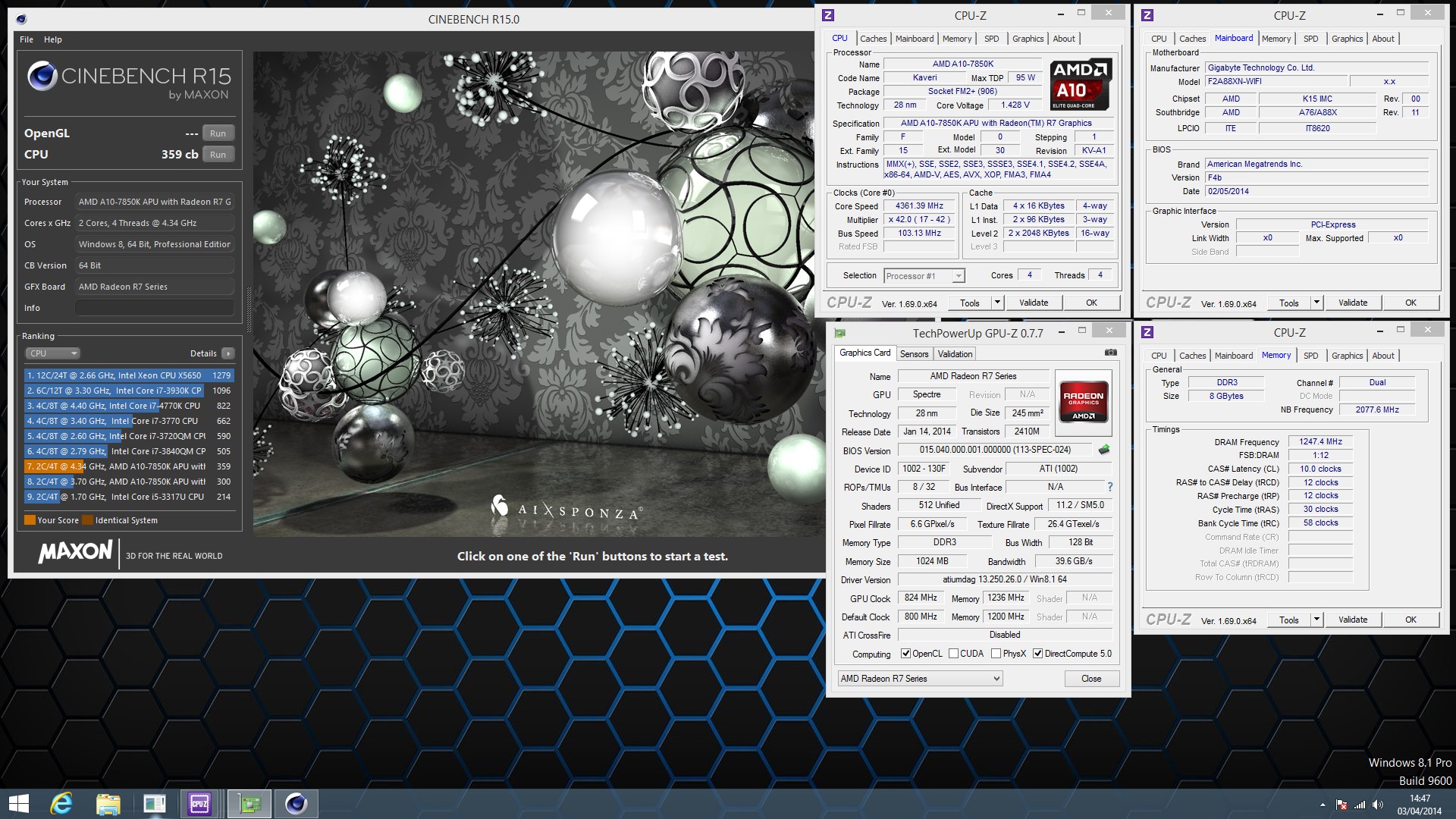
Task: Click the Bus Interface question mark icon
Action: tap(1110, 487)
